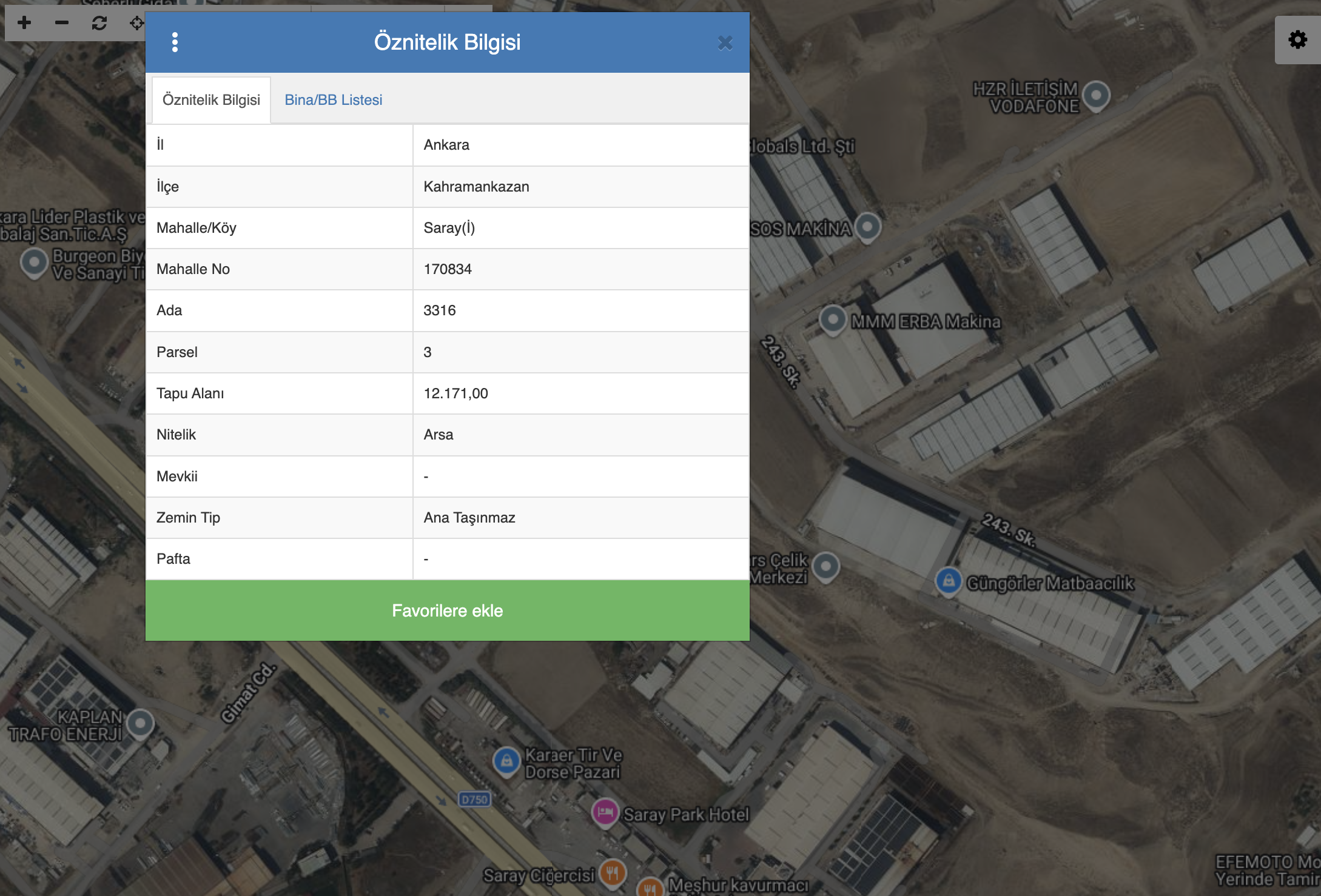Click the SOS MAKİNA map pin

pos(867,227)
